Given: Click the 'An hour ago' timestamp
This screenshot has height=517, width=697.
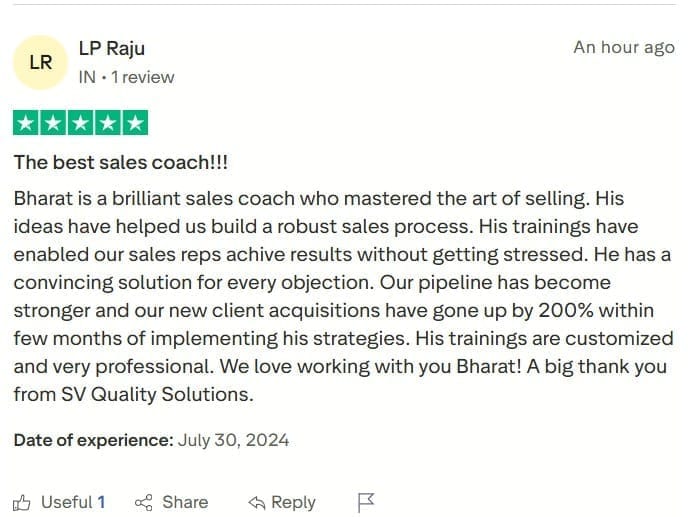Looking at the screenshot, I should 624,48.
